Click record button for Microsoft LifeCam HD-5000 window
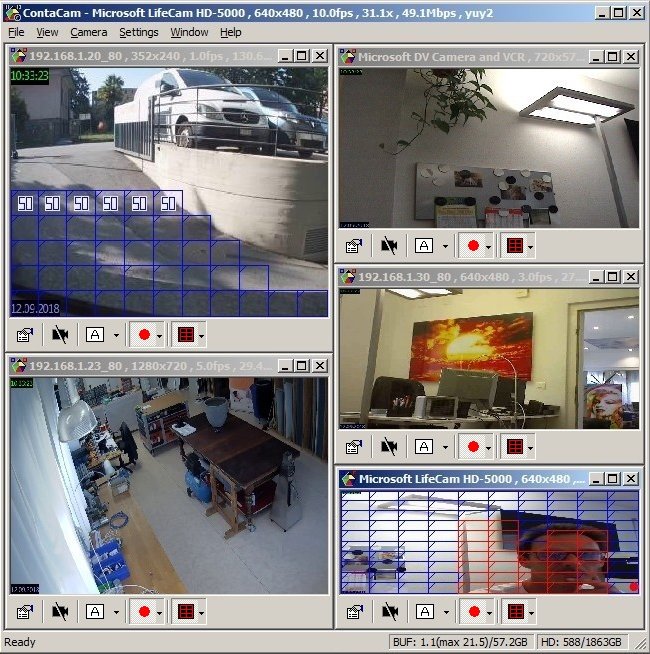 point(474,612)
